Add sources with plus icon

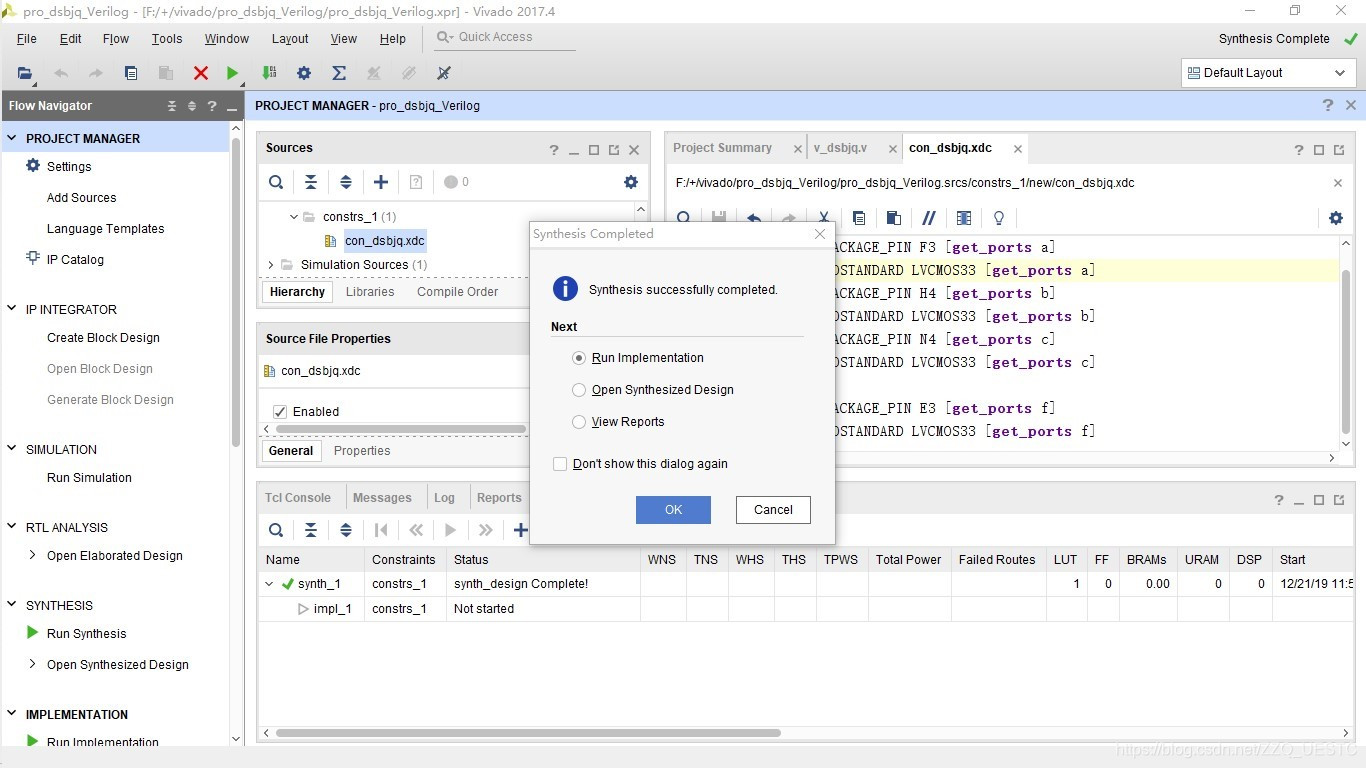click(x=381, y=182)
